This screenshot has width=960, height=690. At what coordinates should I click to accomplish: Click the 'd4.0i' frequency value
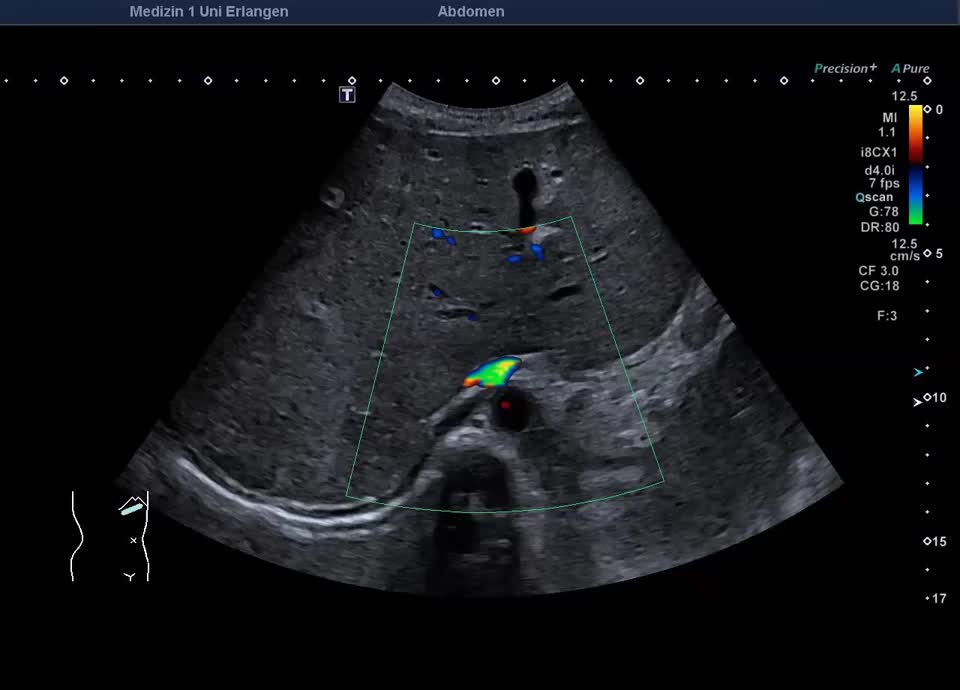(880, 170)
